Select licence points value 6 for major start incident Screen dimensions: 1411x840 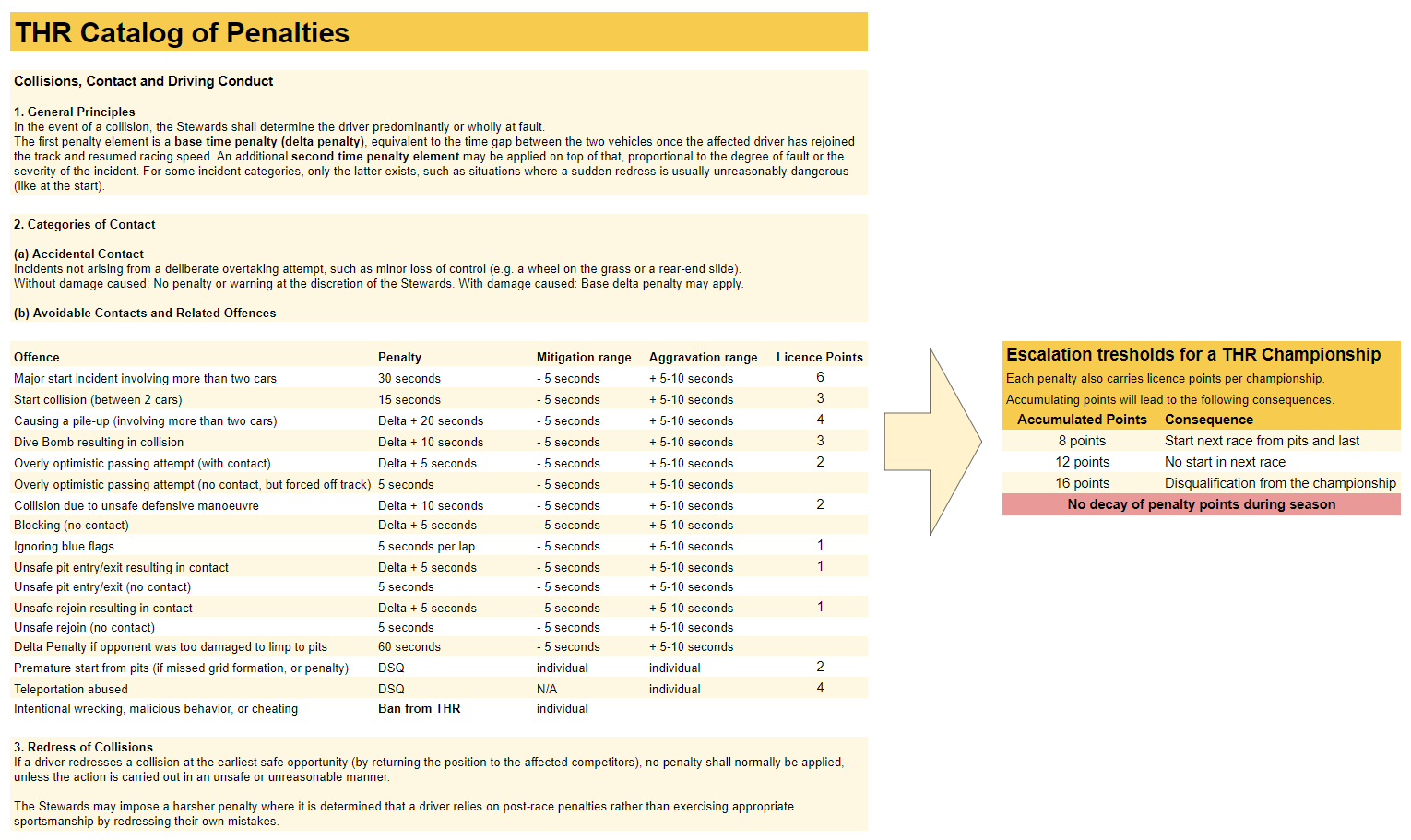pyautogui.click(x=820, y=377)
